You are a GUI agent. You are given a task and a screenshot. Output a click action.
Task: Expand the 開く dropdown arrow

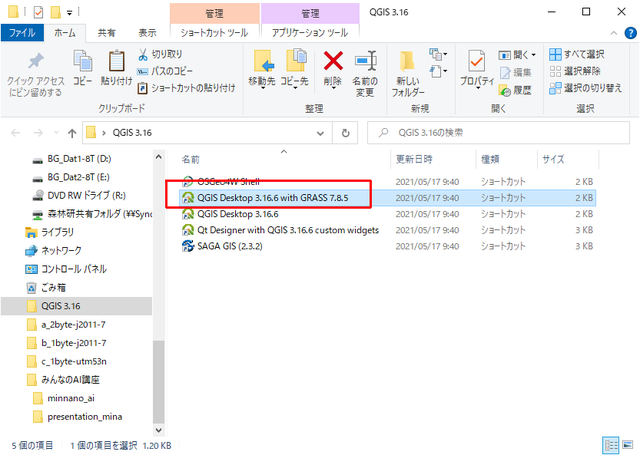533,55
